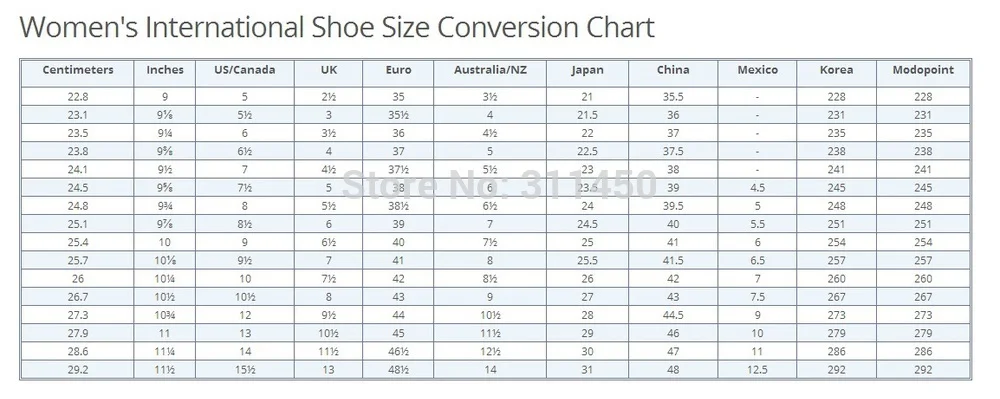The width and height of the screenshot is (1000, 399).
Task: Click the Japan column header
Action: (587, 70)
